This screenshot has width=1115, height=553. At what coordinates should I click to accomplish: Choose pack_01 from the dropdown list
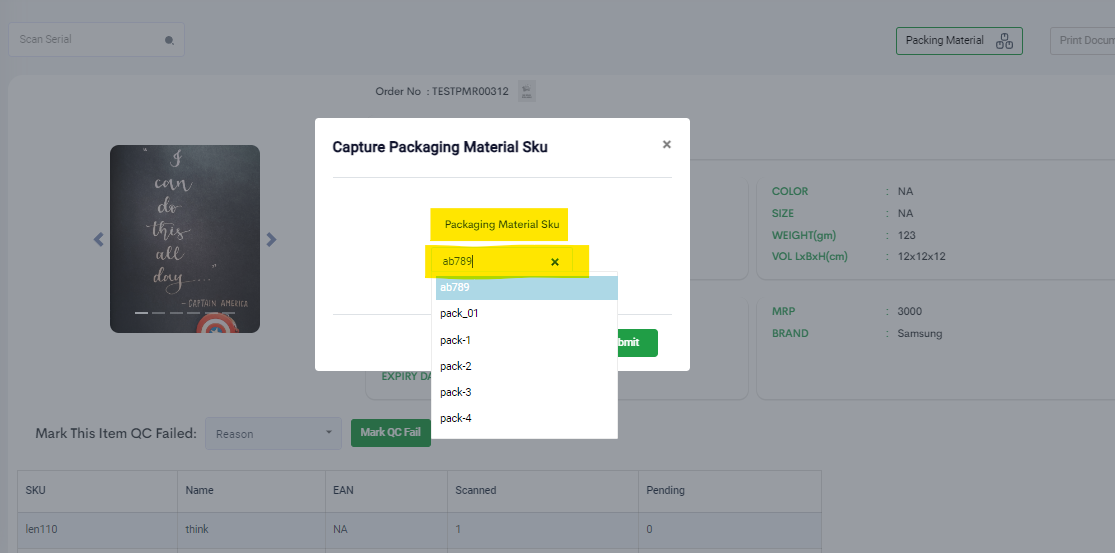pos(526,313)
